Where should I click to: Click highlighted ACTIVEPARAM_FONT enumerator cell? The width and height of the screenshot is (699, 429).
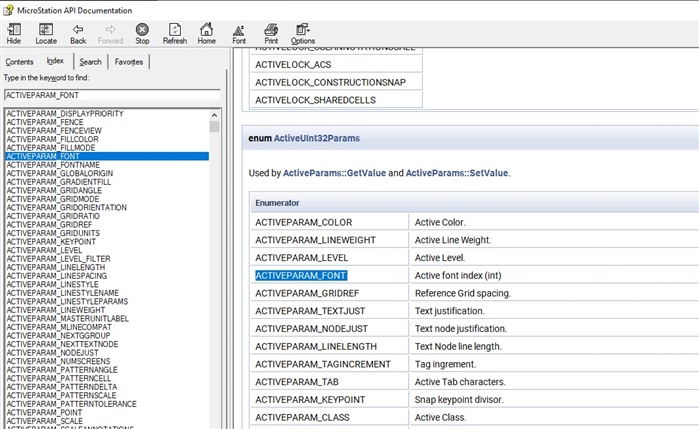pos(329,276)
